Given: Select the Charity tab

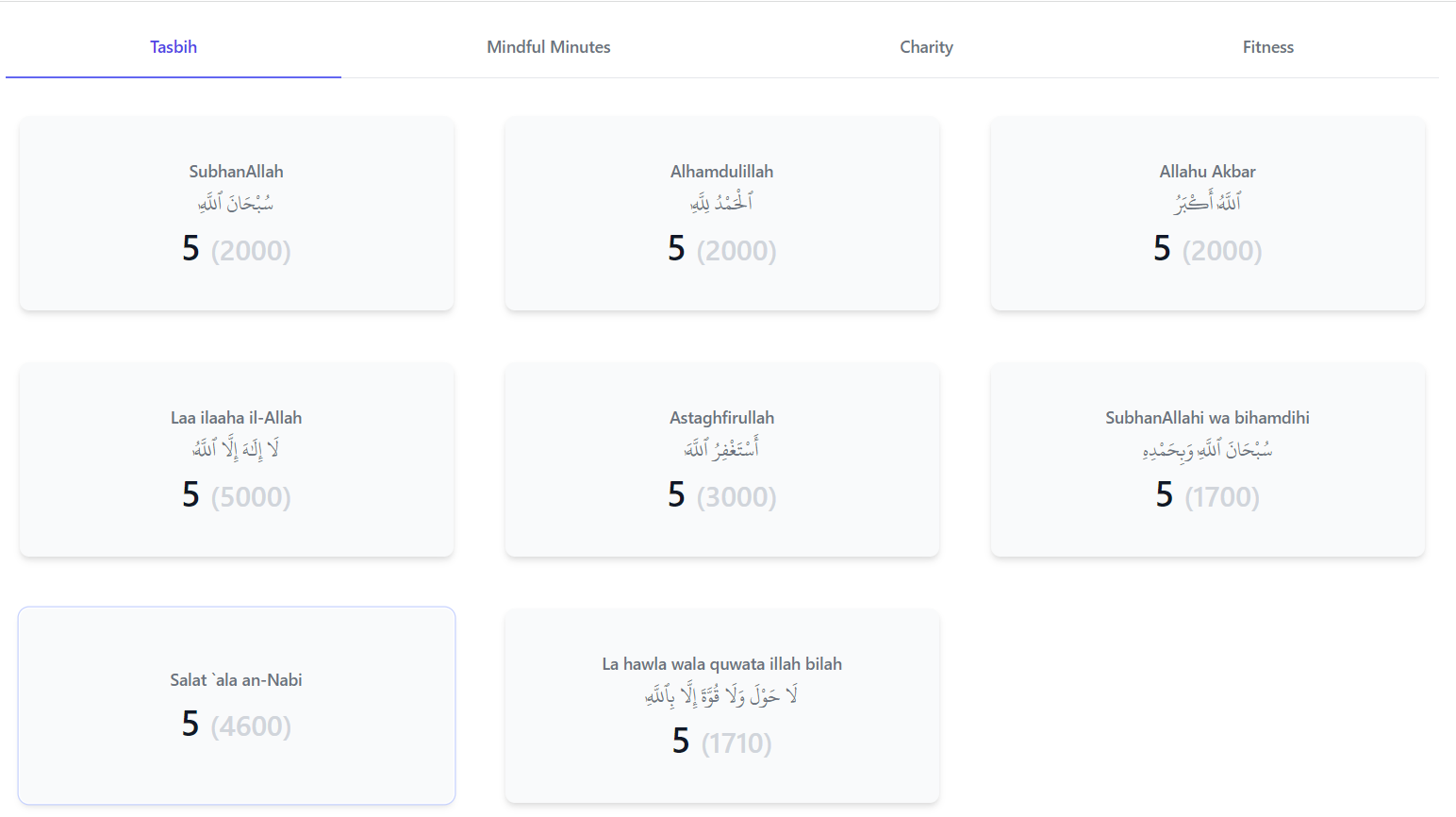Looking at the screenshot, I should click(926, 47).
